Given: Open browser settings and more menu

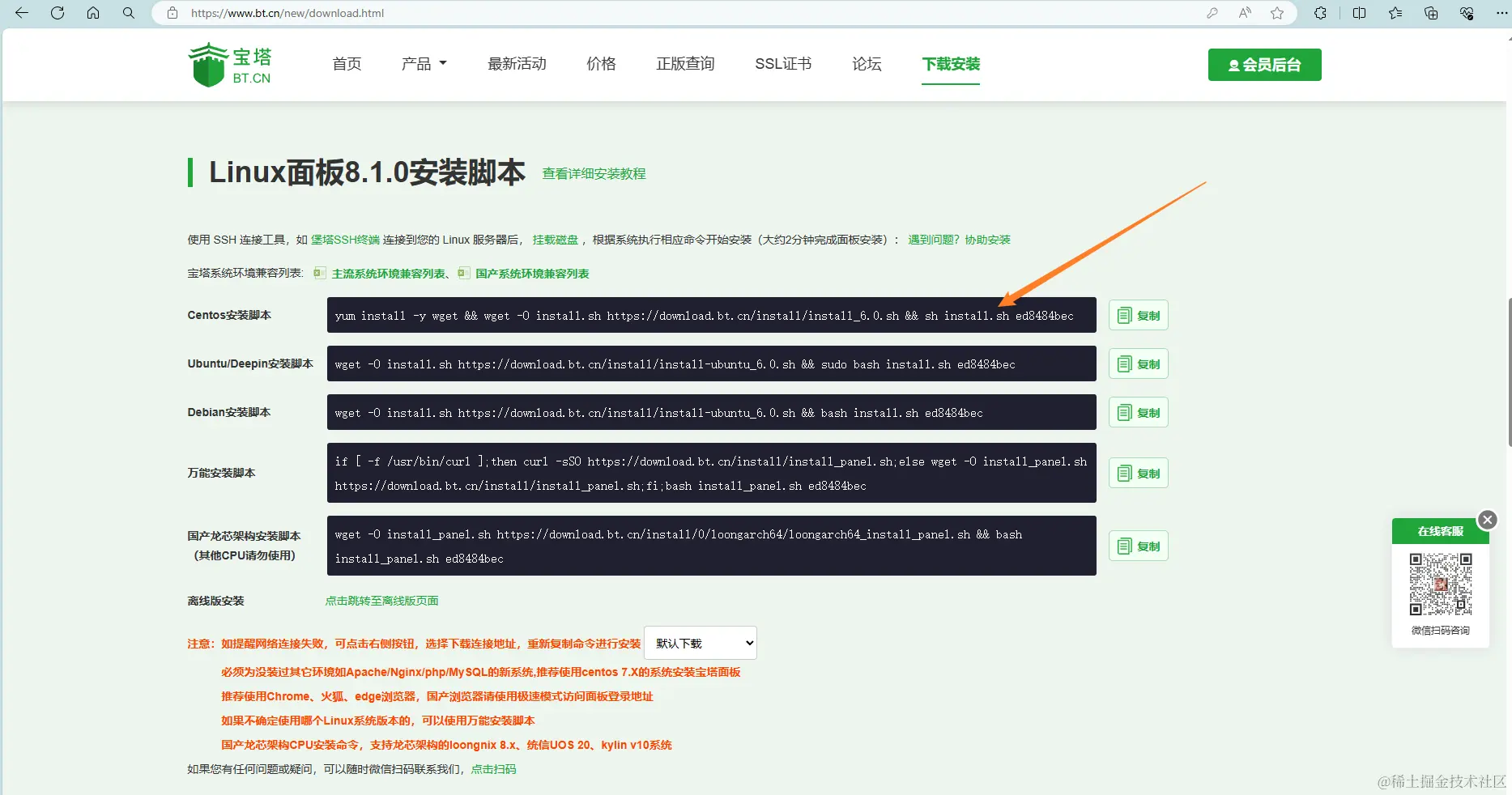Looking at the screenshot, I should 1501,13.
